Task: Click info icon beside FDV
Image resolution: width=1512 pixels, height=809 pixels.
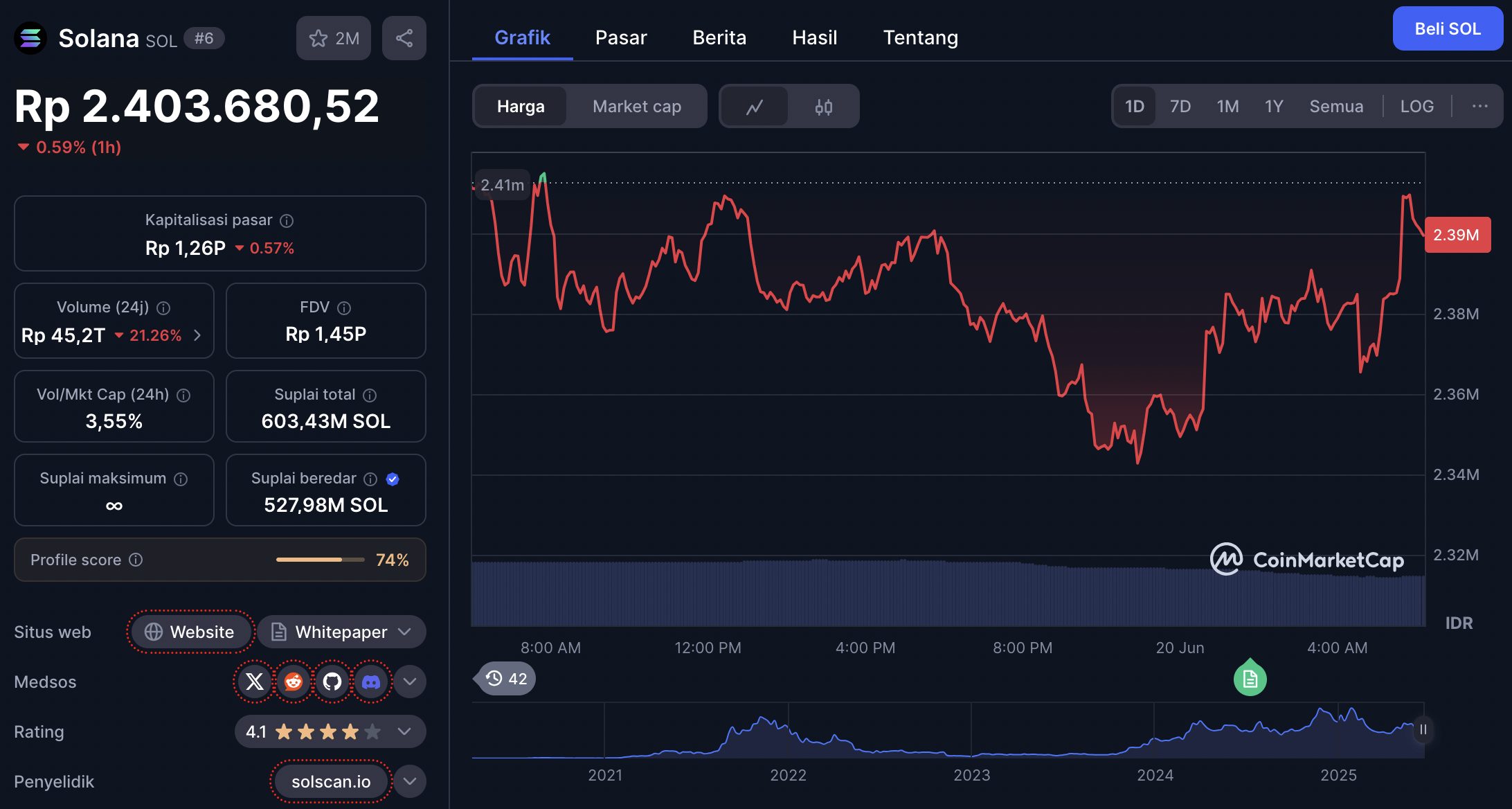Action: [x=344, y=308]
